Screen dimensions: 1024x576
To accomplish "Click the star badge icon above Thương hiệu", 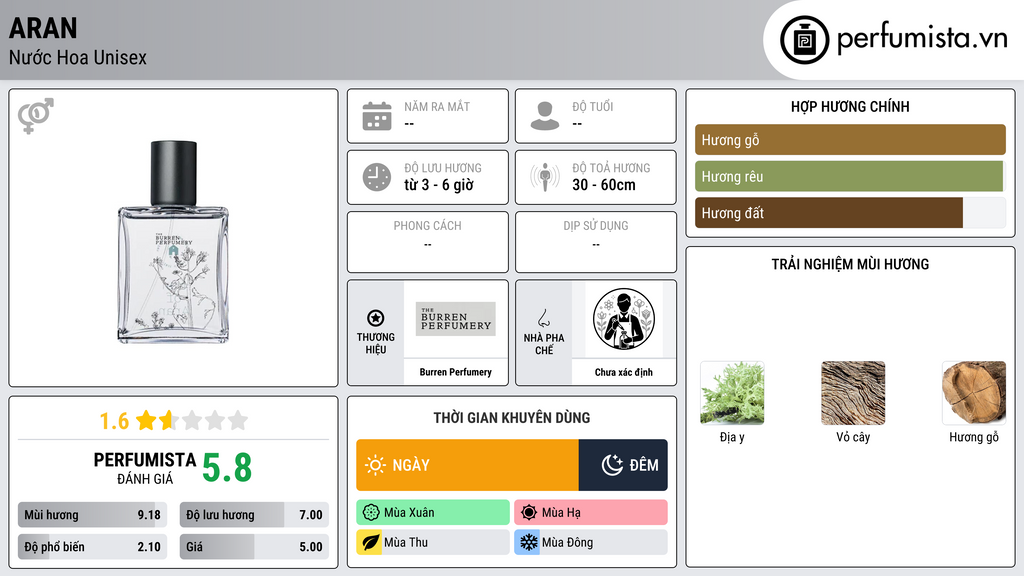I will click(x=376, y=318).
